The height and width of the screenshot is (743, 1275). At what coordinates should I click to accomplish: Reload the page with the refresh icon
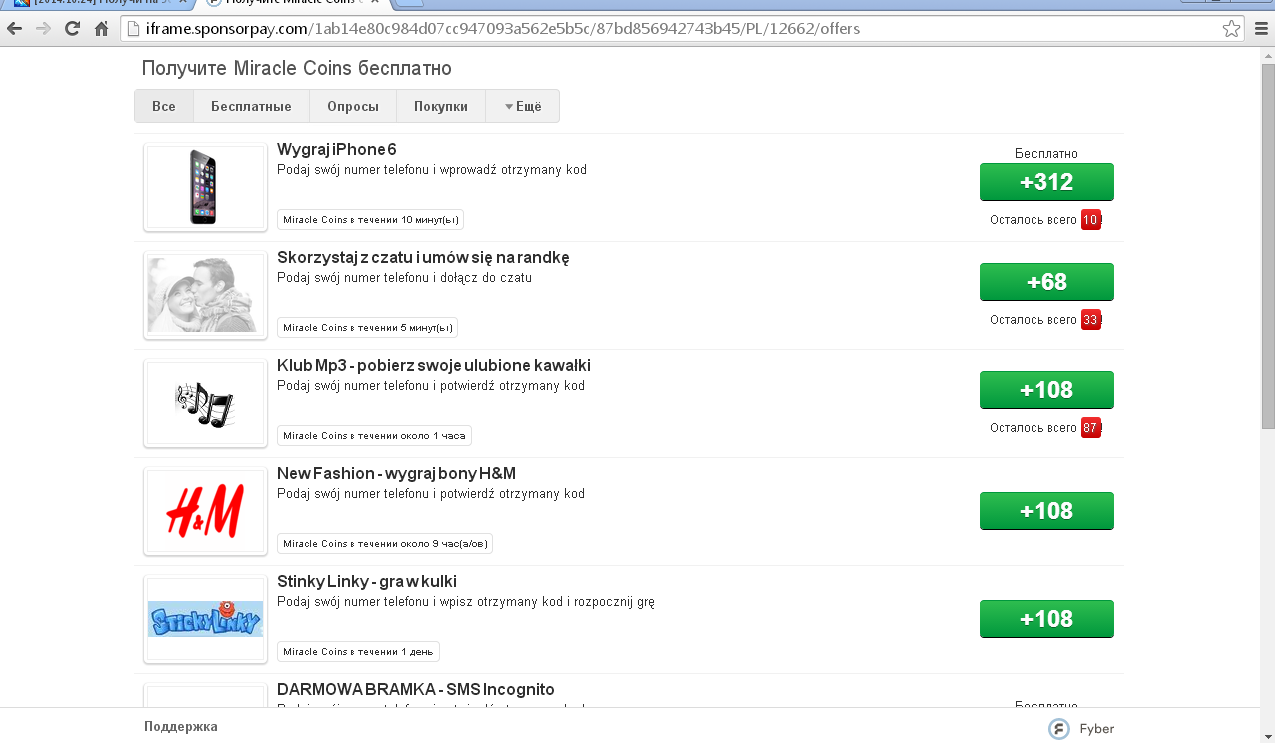(72, 29)
